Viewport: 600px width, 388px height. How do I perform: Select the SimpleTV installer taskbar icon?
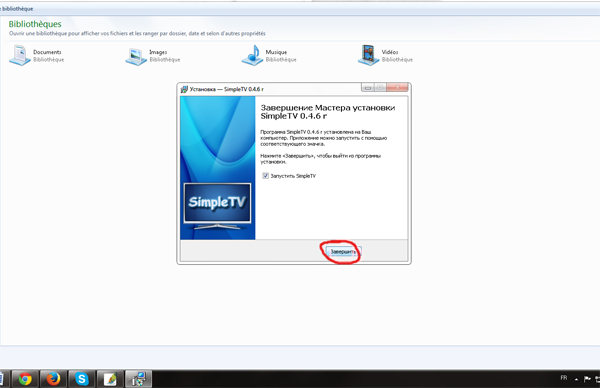click(x=139, y=379)
